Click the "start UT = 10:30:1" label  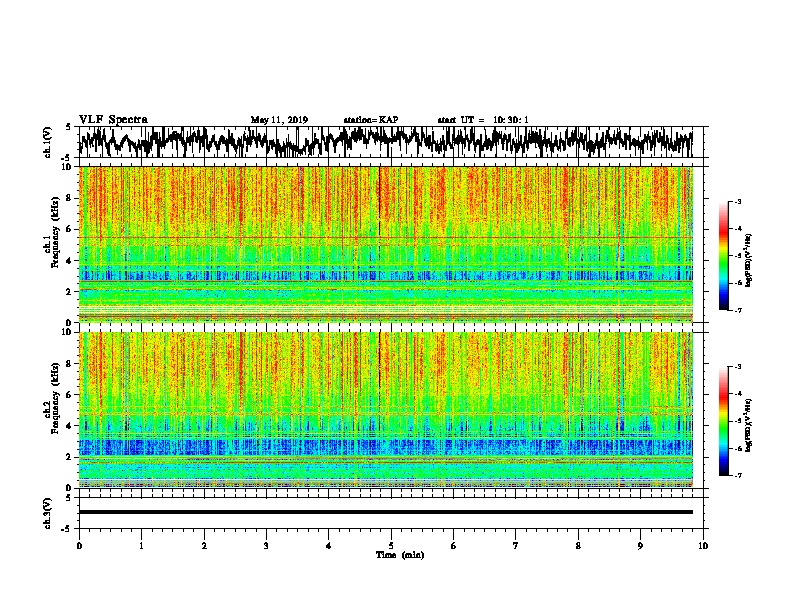[483, 120]
